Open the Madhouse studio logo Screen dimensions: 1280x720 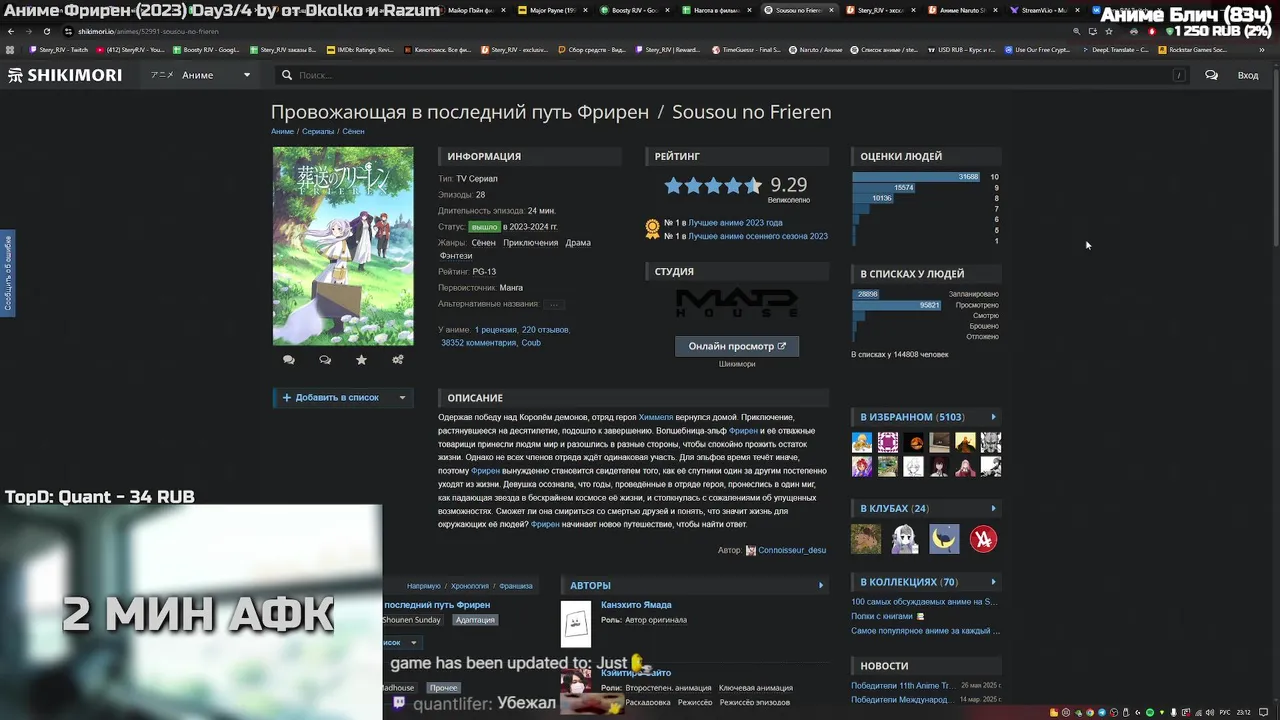pyautogui.click(x=737, y=304)
